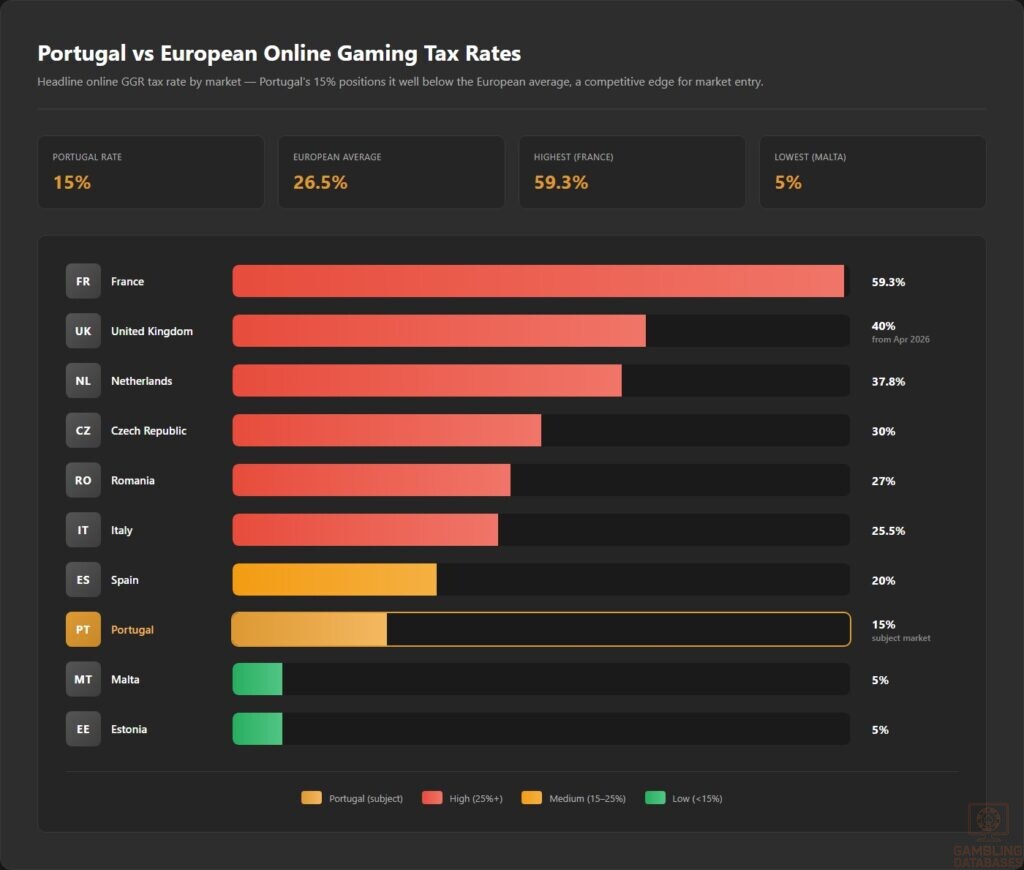Click the Netherlands red bar
Image resolution: width=1024 pixels, height=870 pixels.
[x=427, y=380]
